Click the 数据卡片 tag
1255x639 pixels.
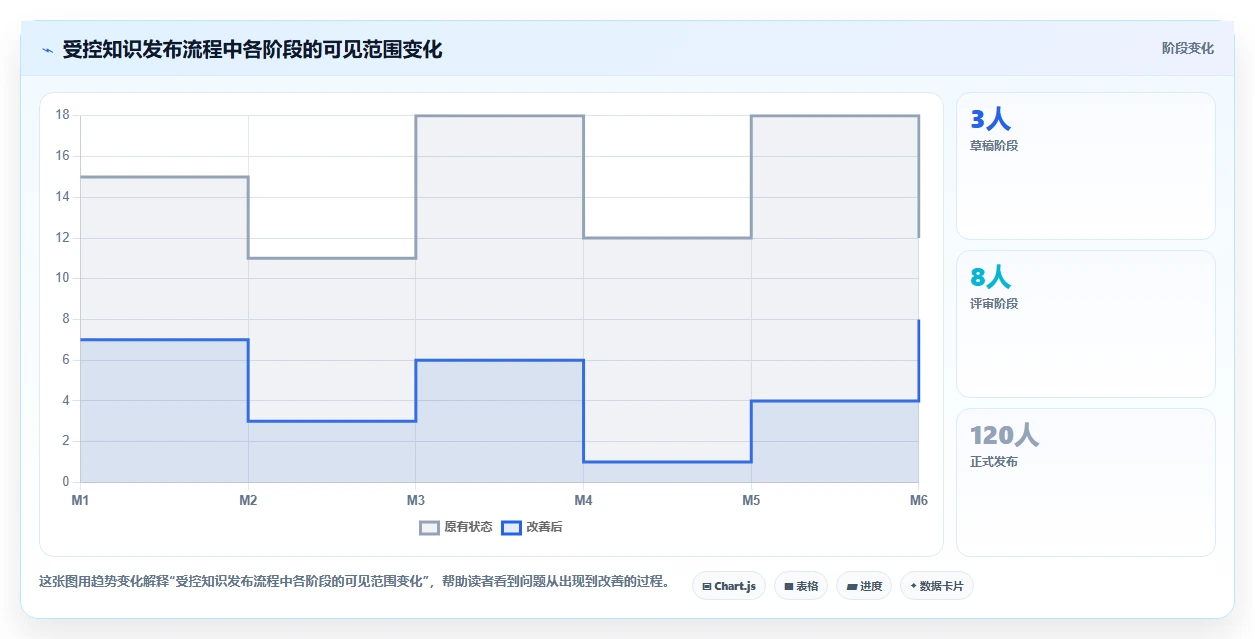937,586
